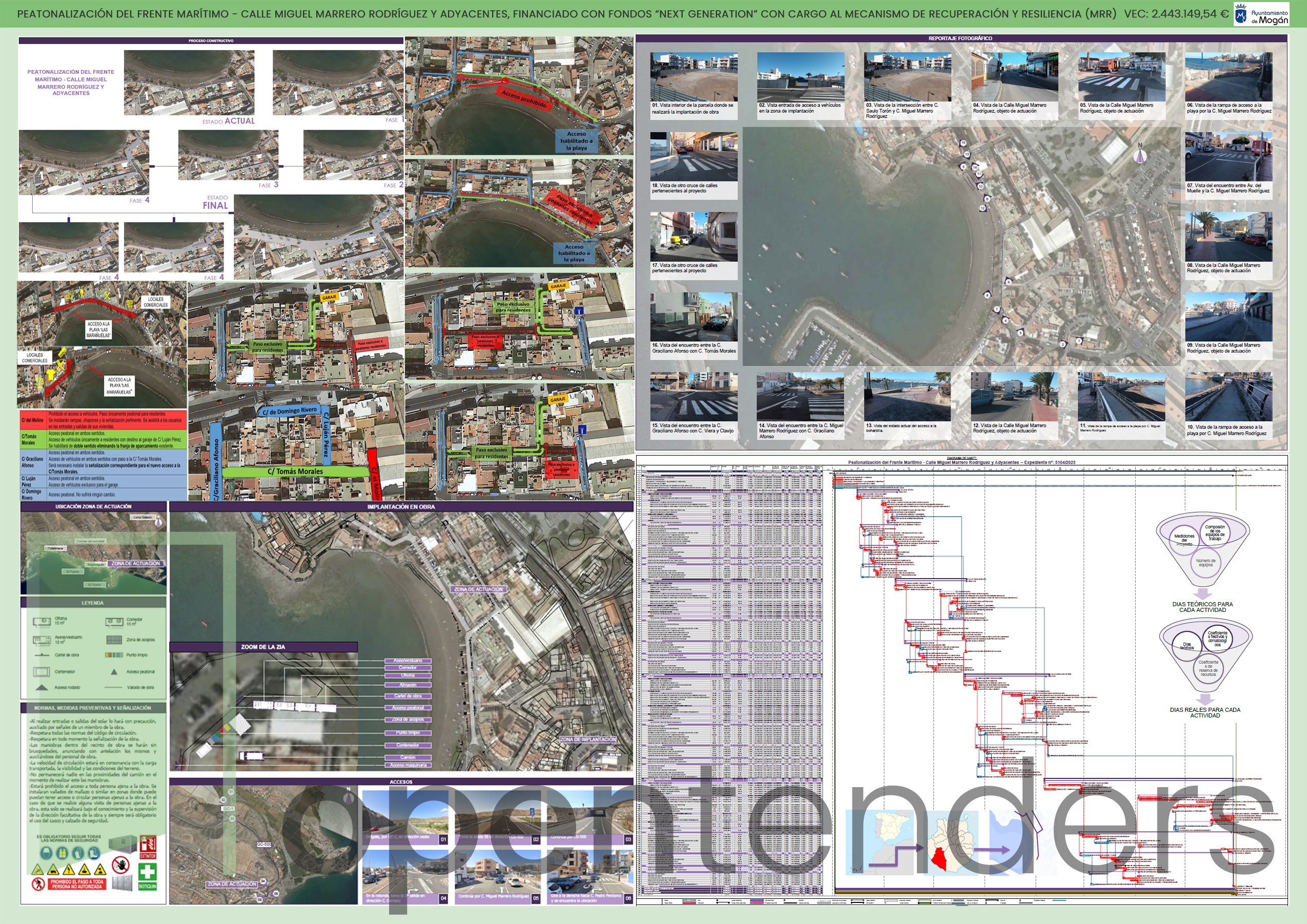
Task: Click the green 'C/ Tomás Morales' street label
Action: click(x=295, y=471)
